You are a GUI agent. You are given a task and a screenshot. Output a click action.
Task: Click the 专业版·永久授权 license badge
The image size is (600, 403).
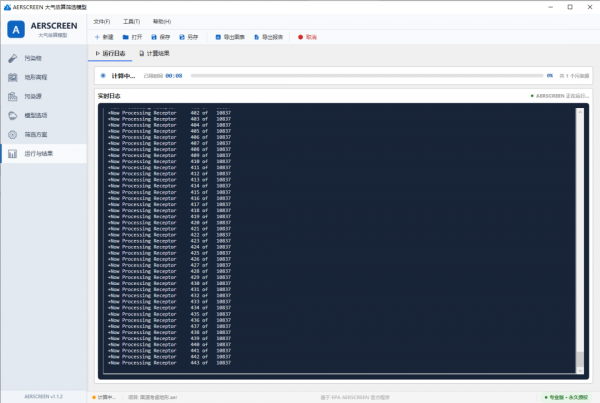pyautogui.click(x=566, y=397)
